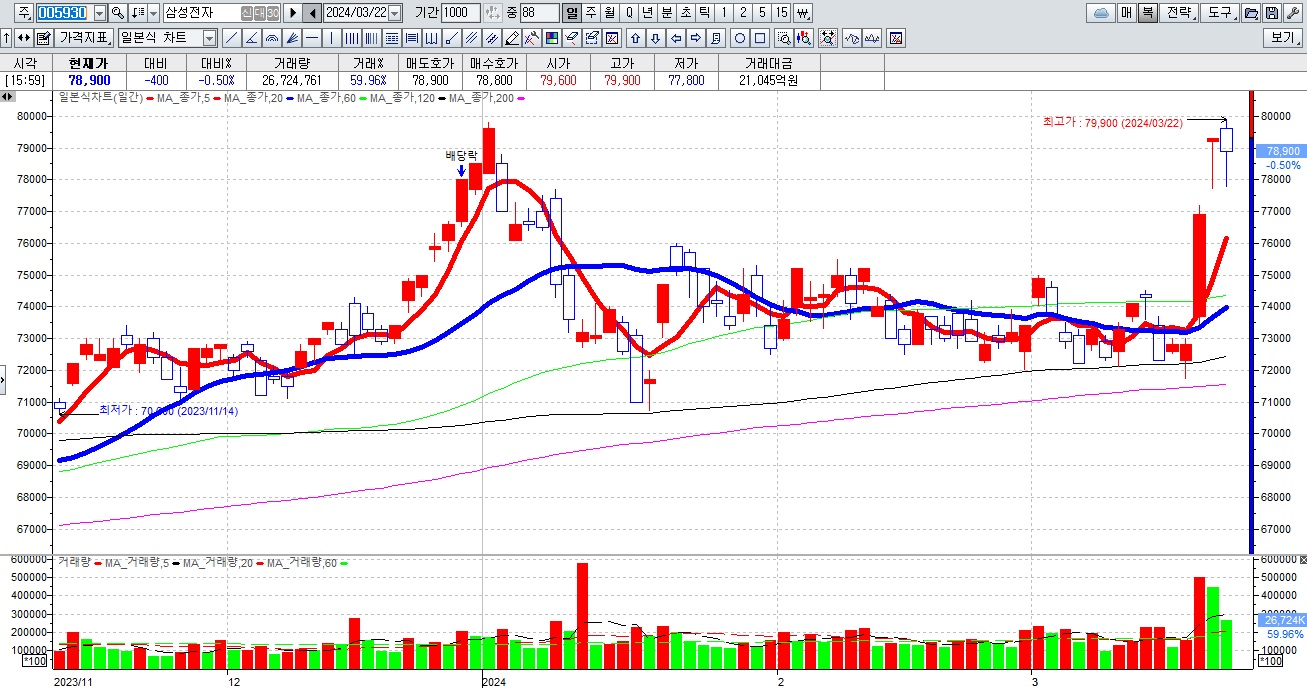Insert an up arrow marker

635,38
